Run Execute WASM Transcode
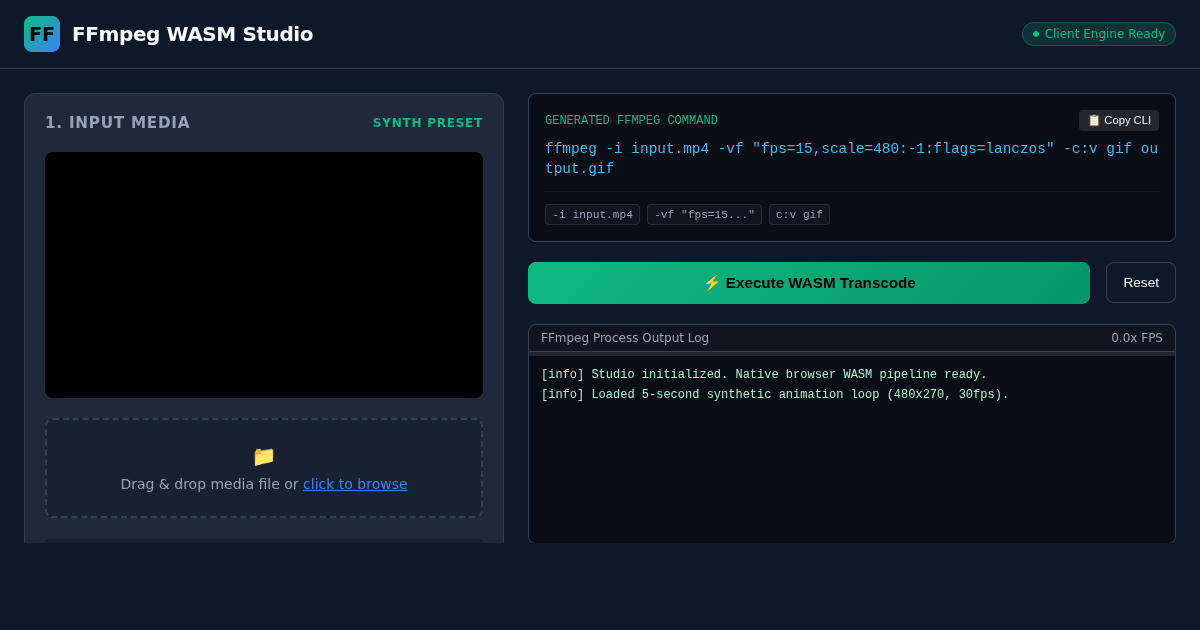The image size is (1200, 630). coord(809,283)
